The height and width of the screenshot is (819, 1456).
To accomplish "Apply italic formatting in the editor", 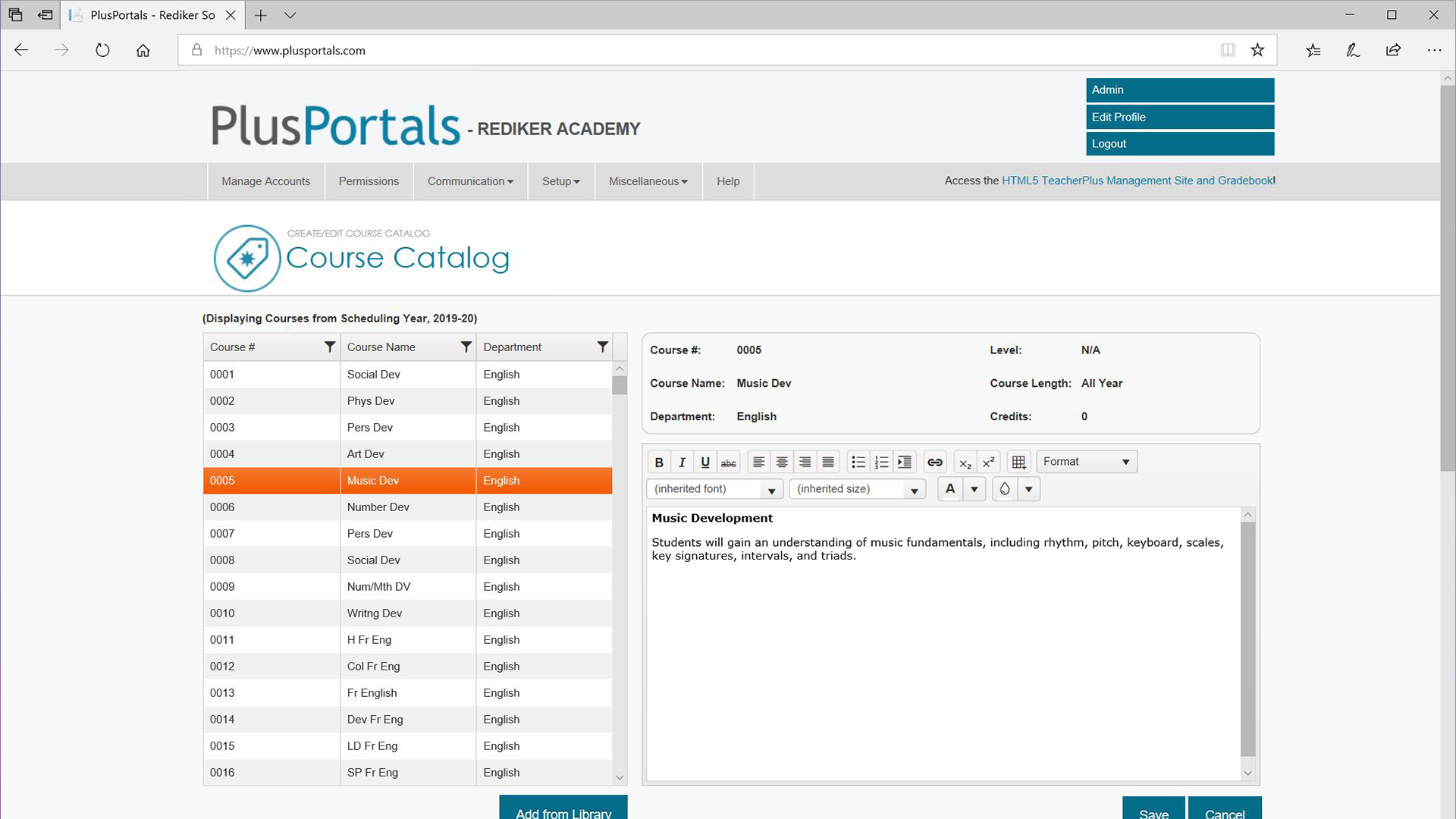I will (x=682, y=461).
